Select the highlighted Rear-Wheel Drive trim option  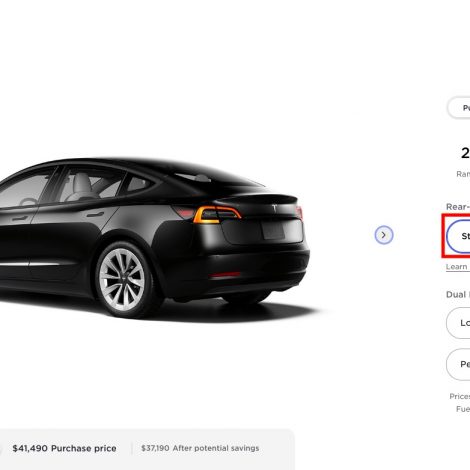click(x=458, y=236)
